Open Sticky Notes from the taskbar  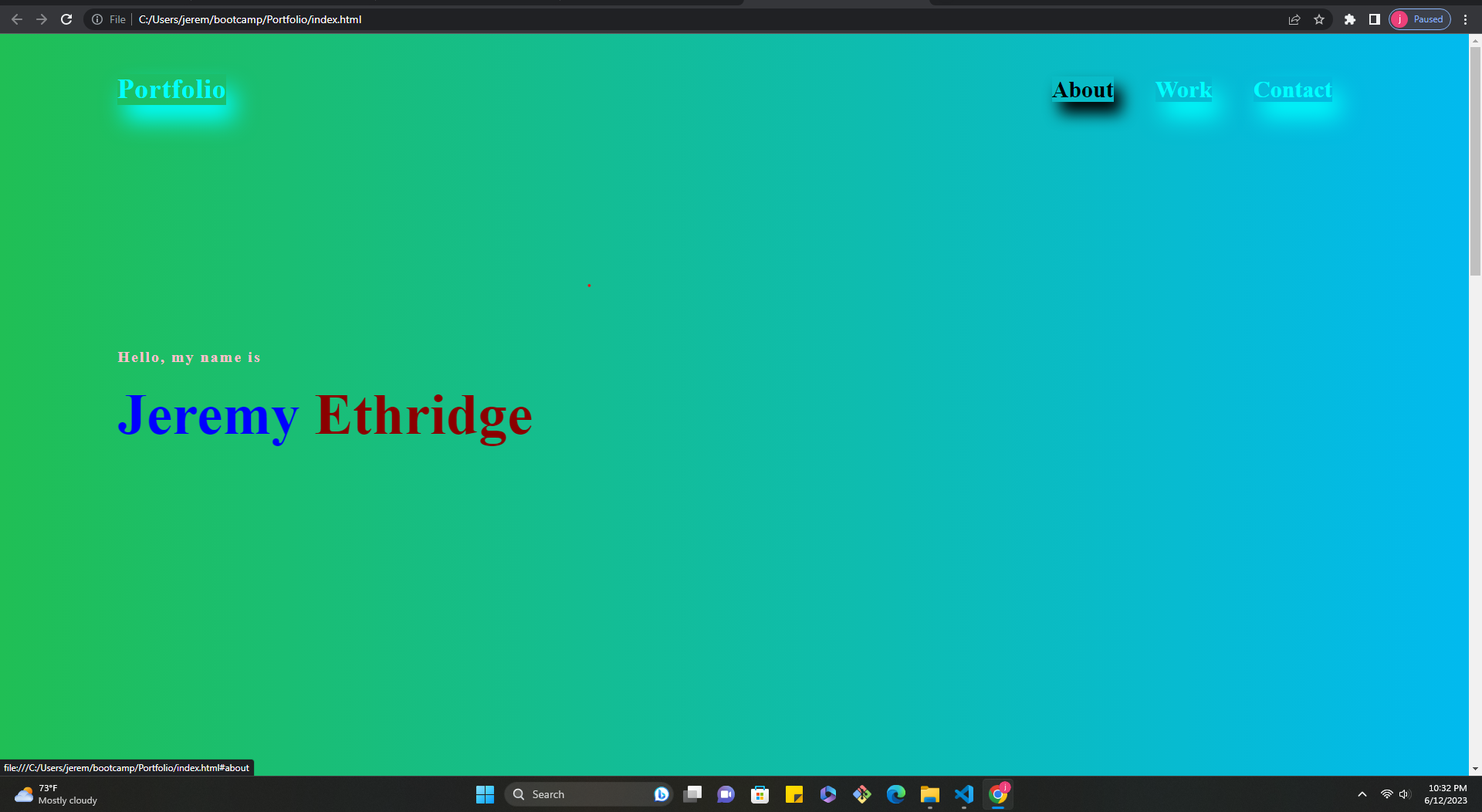coord(793,794)
